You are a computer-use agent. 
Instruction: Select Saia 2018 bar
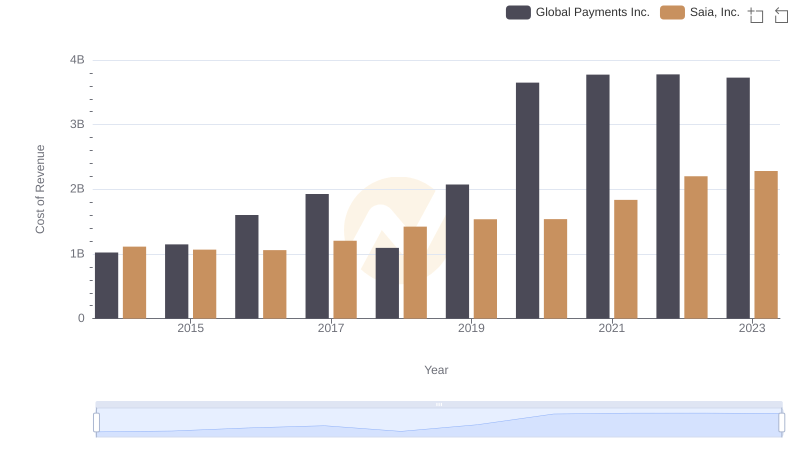point(415,273)
